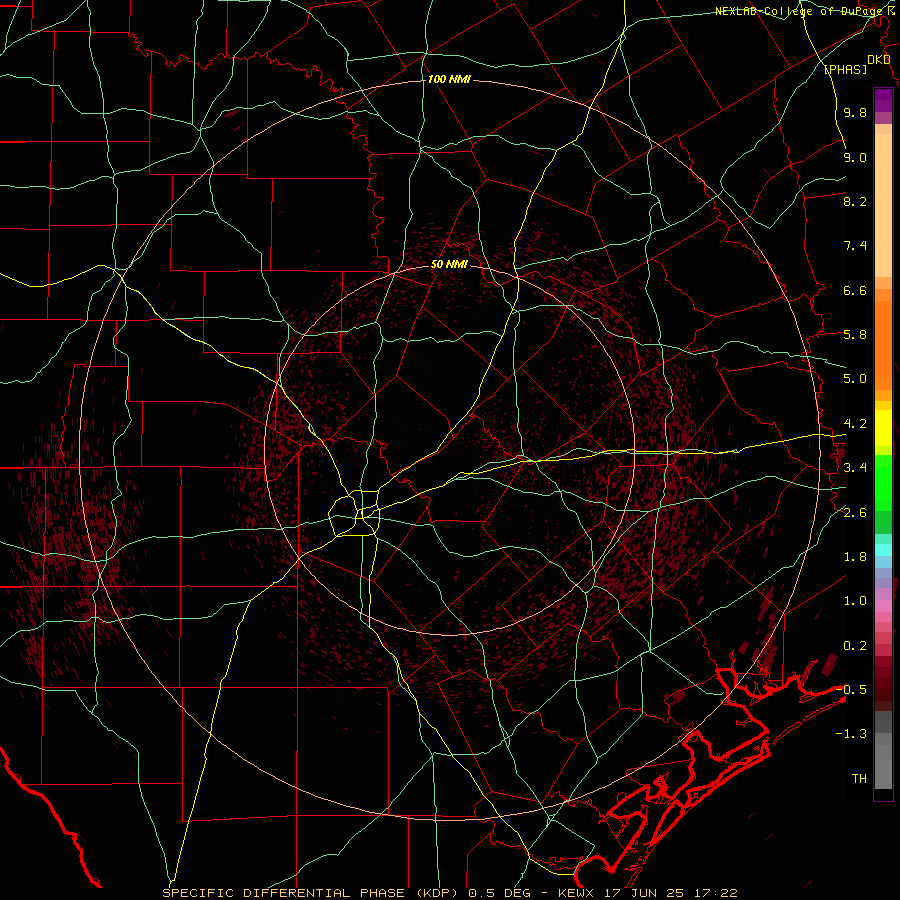Pick the purple swatch at top of color bar
Image resolution: width=900 pixels, height=900 pixels.
coord(883,100)
